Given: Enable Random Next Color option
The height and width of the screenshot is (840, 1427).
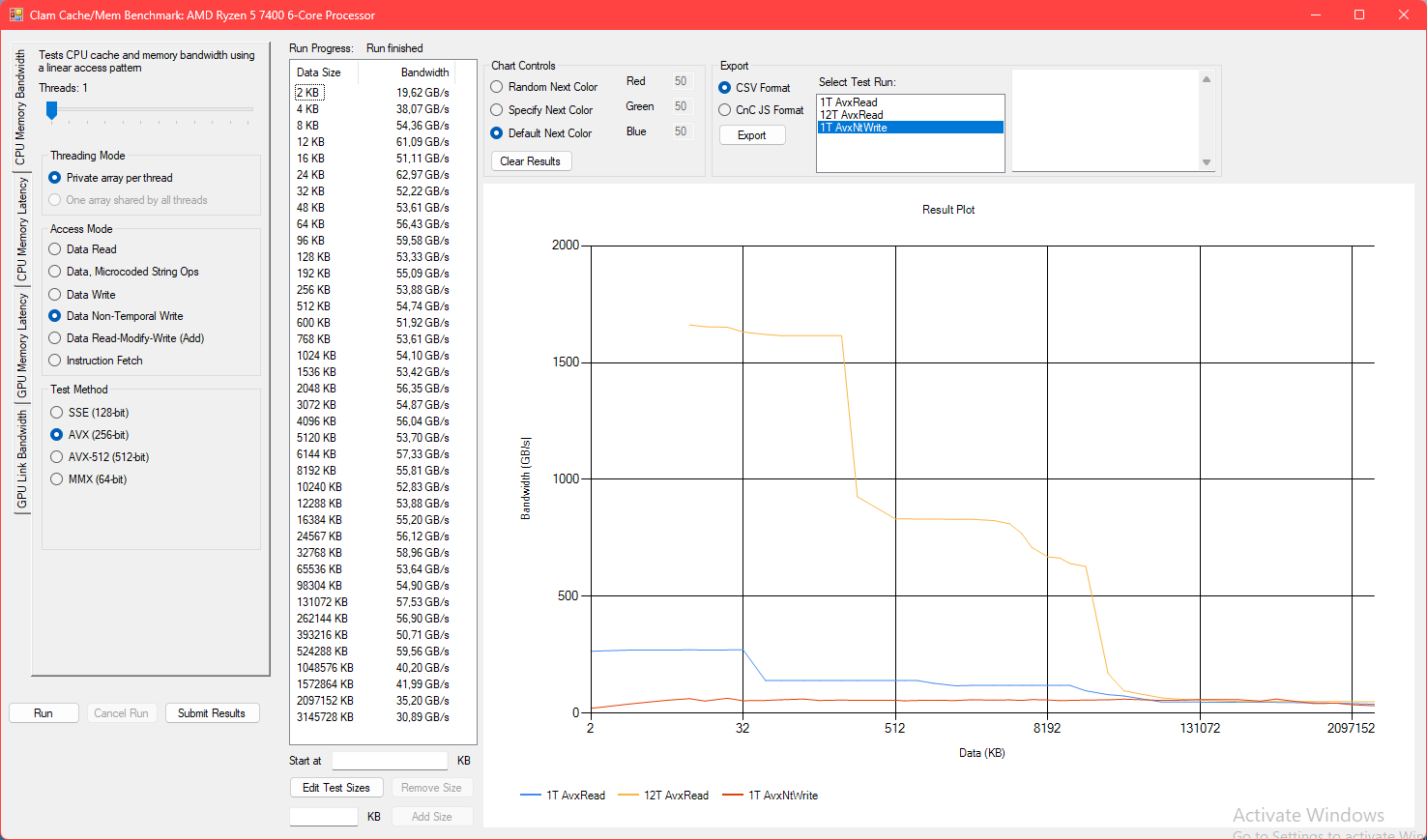Looking at the screenshot, I should (497, 87).
